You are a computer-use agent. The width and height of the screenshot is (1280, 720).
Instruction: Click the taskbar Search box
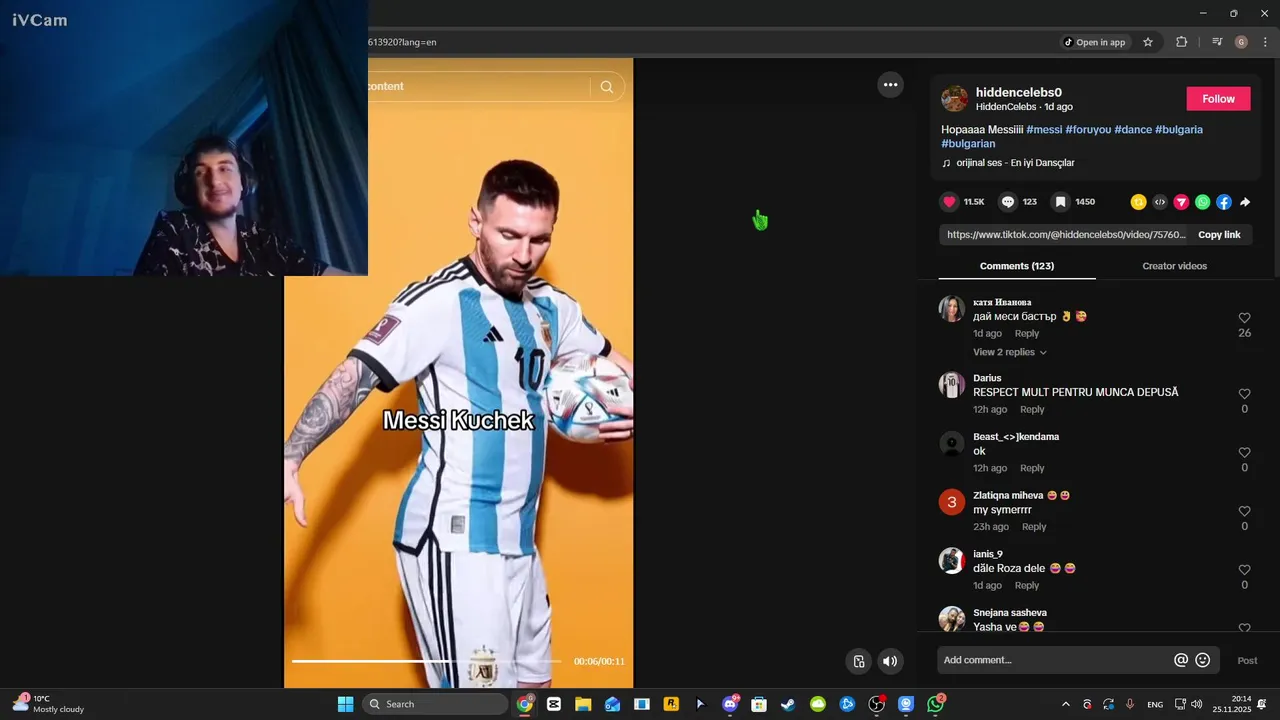pyautogui.click(x=435, y=704)
